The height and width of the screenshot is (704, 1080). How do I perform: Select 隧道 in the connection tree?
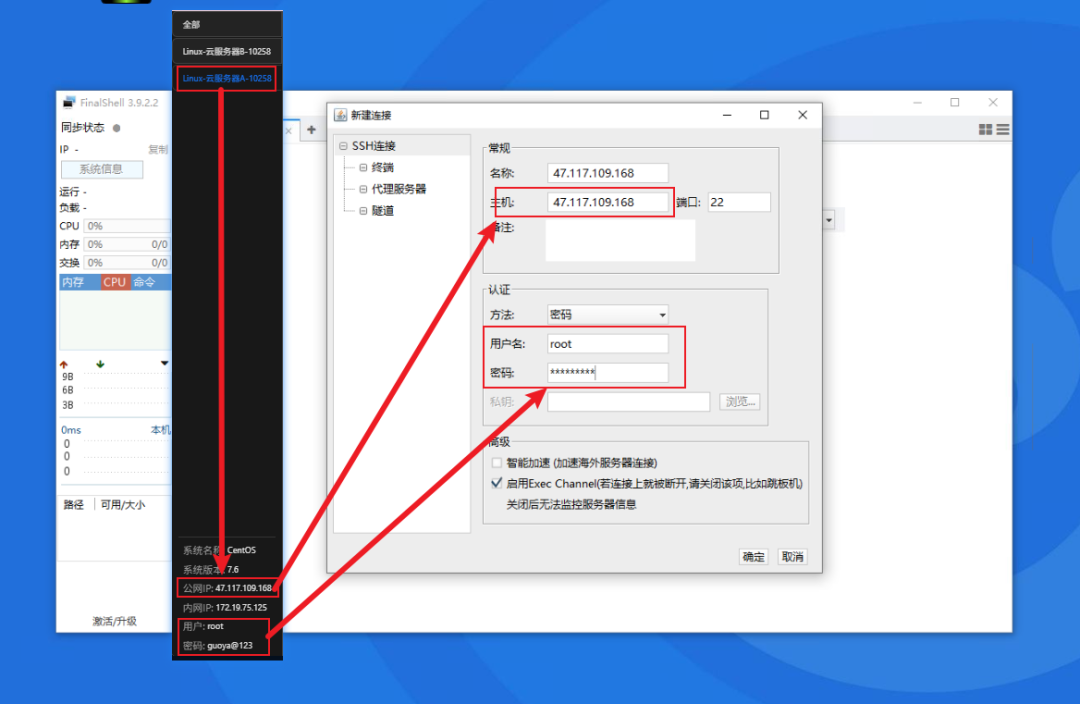[382, 211]
